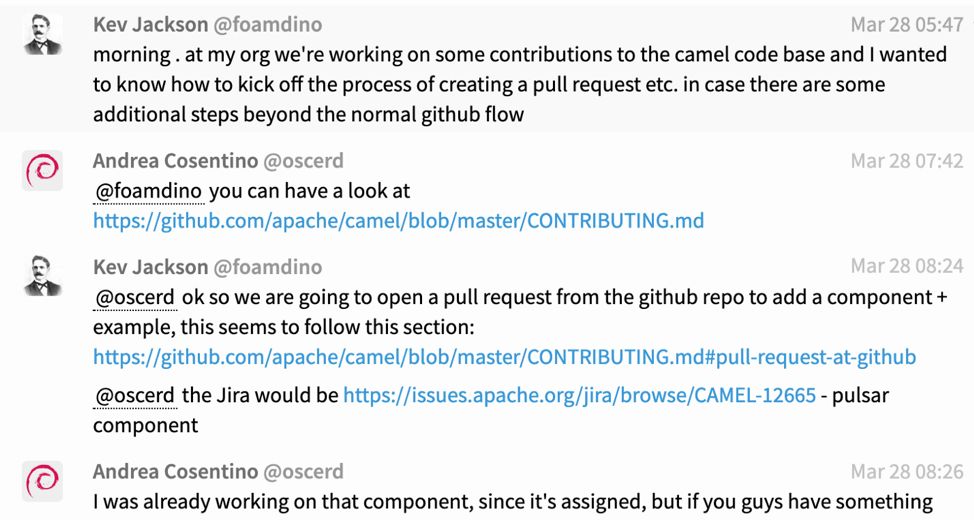Screen dimensions: 974x520
Task: Click the Andrea Cosentino name on the 08:26 message
Action: pos(174,472)
